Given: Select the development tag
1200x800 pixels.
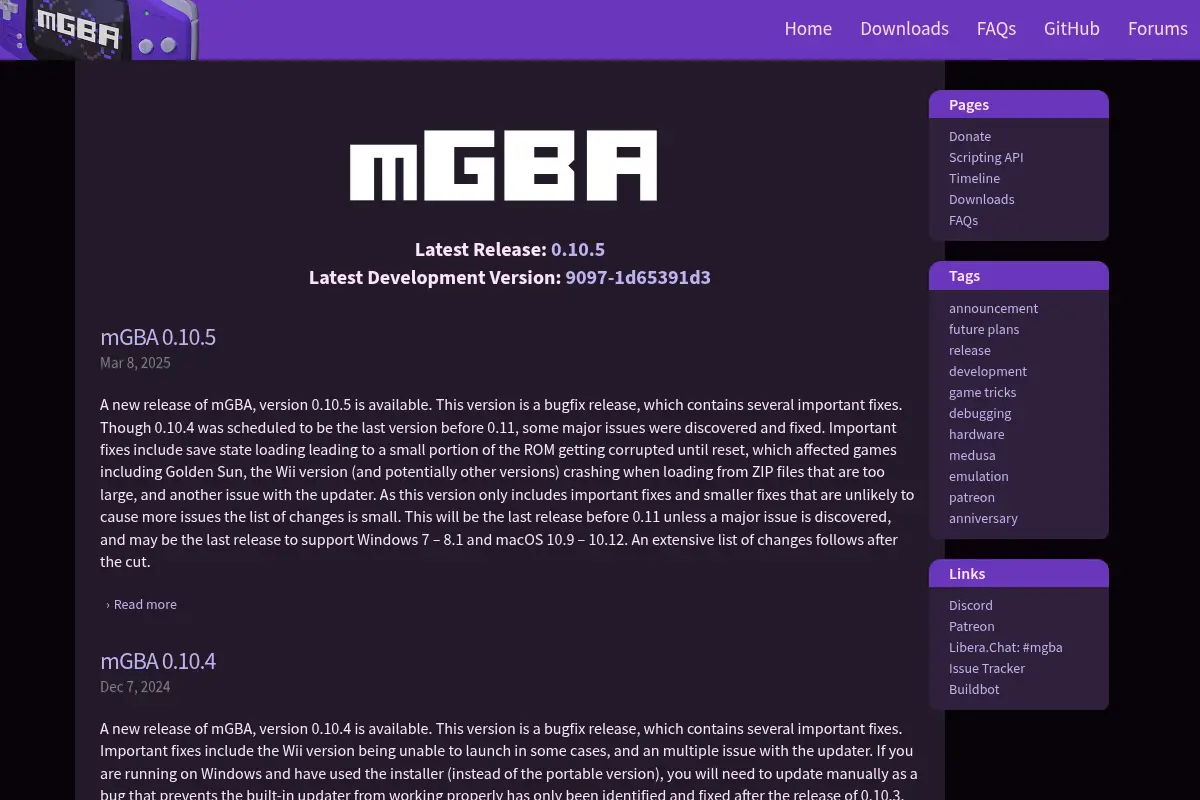Looking at the screenshot, I should [988, 371].
